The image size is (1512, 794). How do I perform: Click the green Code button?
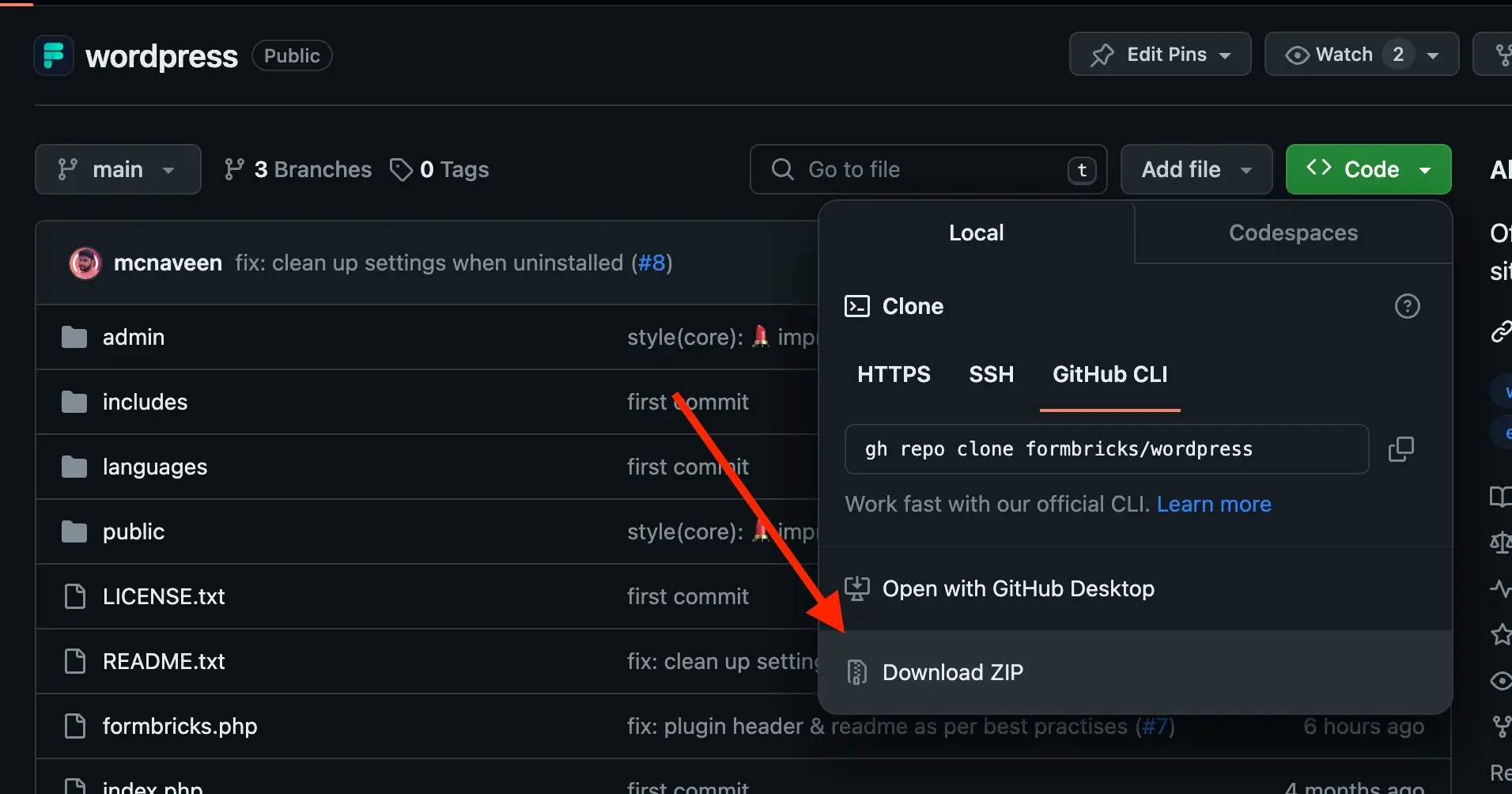pyautogui.click(x=1368, y=169)
